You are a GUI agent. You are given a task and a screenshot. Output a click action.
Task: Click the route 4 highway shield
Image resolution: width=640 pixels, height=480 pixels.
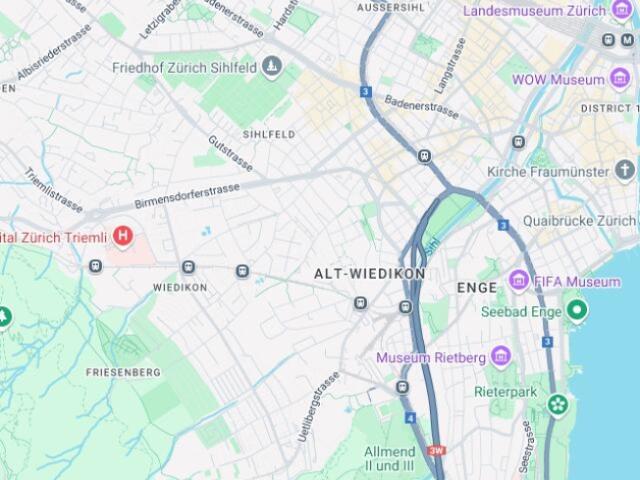pos(410,418)
